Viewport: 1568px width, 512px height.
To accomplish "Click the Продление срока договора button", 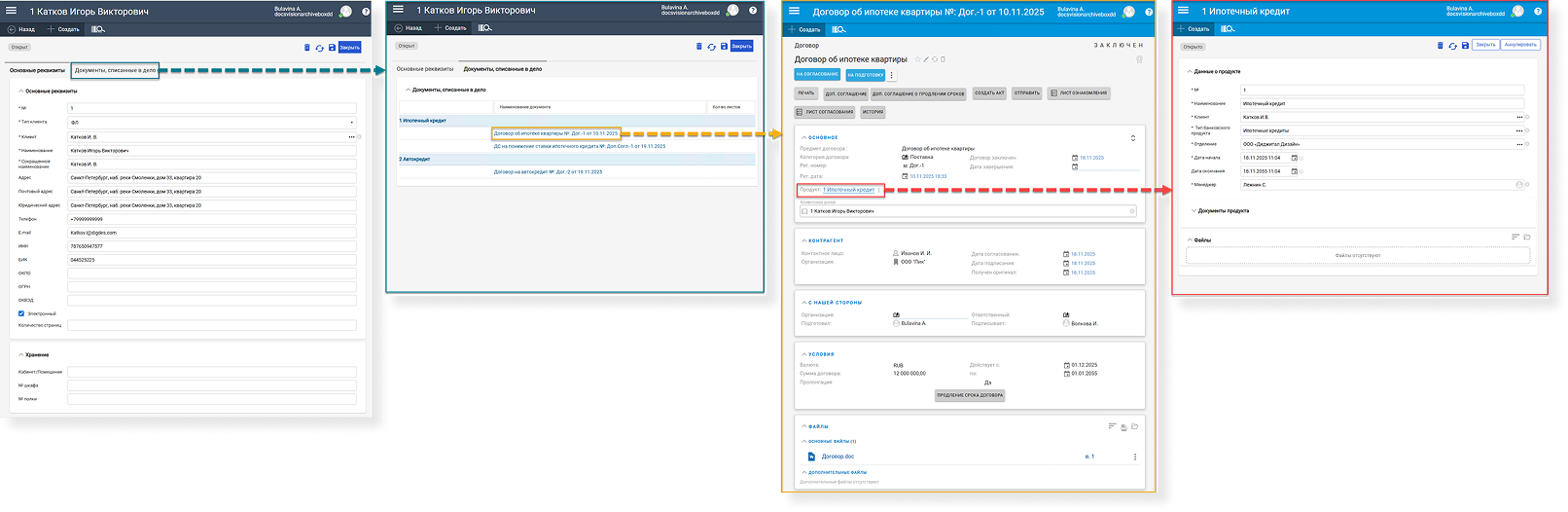I will pos(969,395).
